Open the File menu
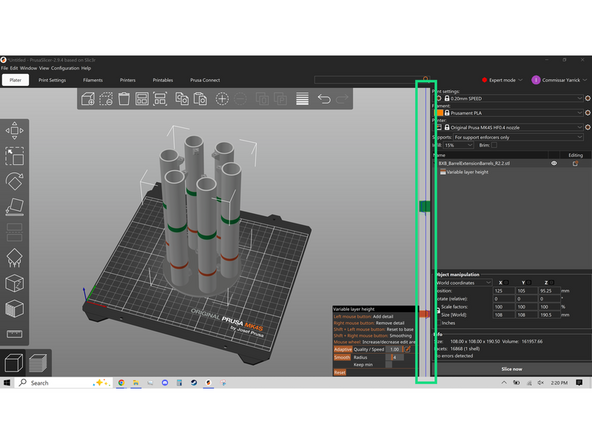This screenshot has height=444, width=592. point(5,68)
